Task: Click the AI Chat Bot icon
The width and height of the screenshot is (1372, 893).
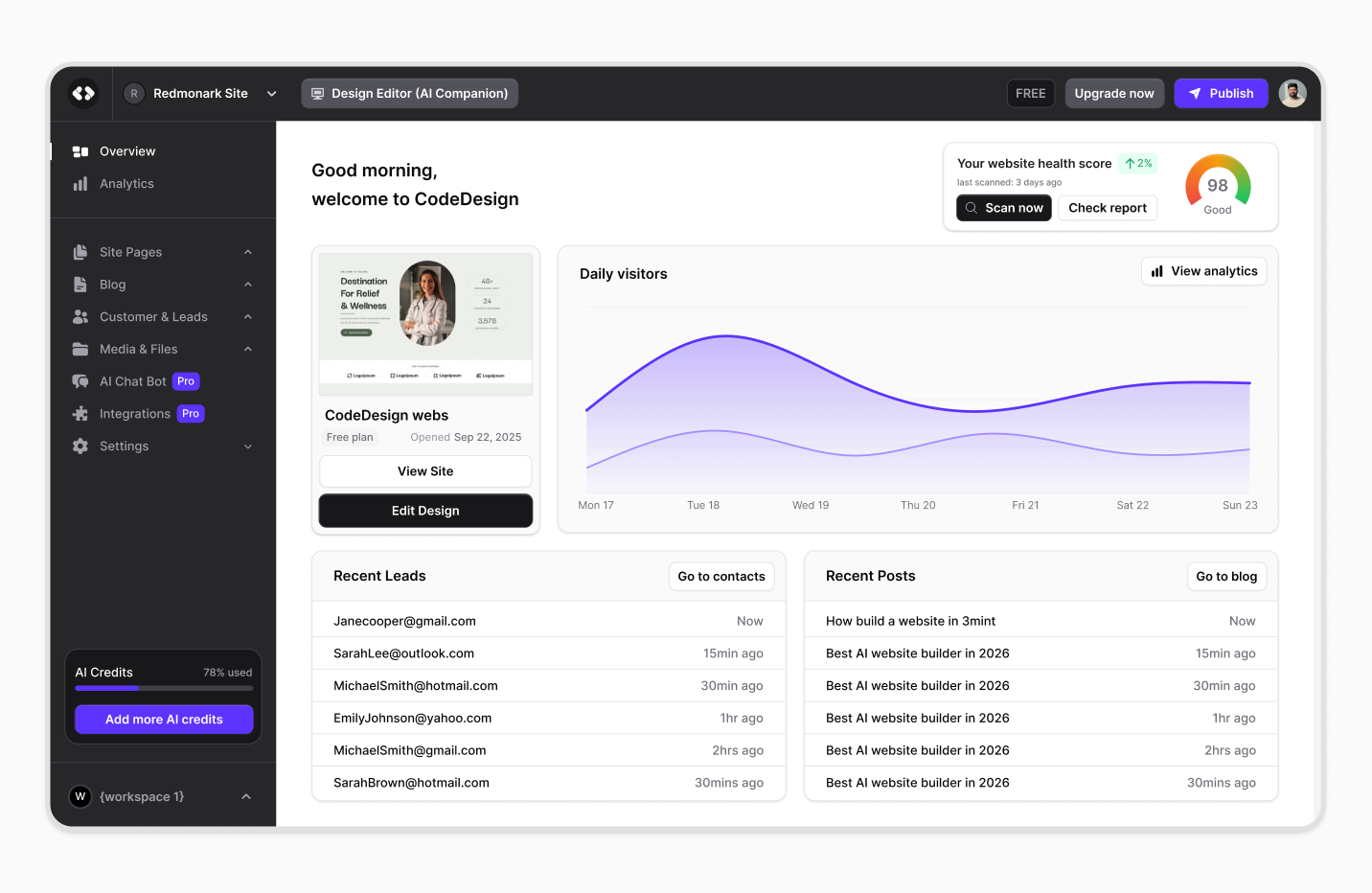Action: tap(80, 381)
